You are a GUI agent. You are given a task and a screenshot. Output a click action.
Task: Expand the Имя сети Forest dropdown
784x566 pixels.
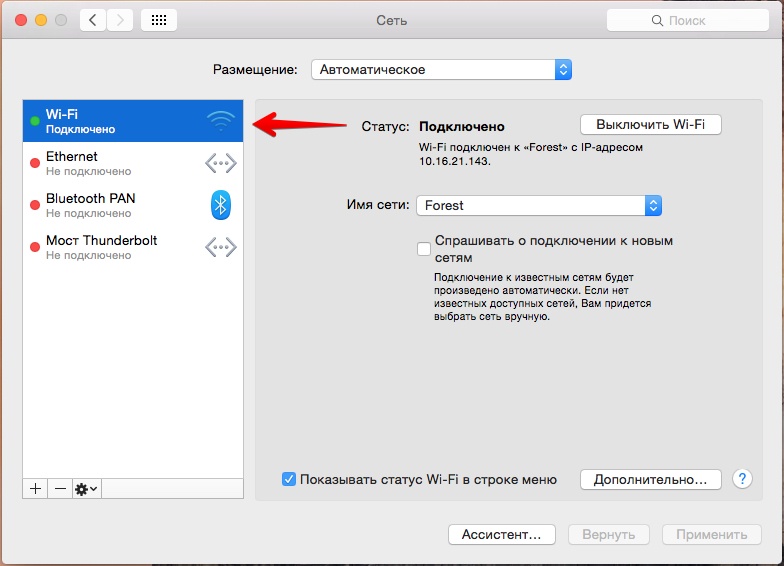tap(539, 205)
